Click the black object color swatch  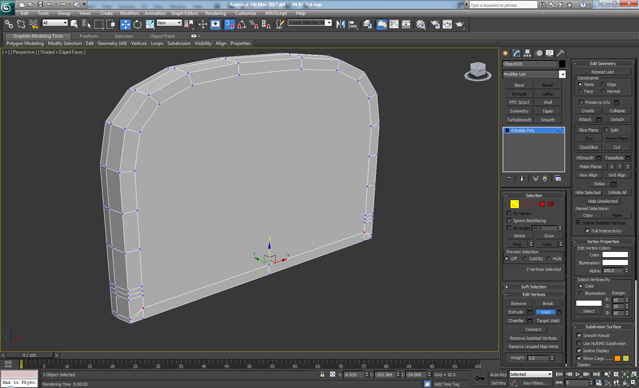562,64
